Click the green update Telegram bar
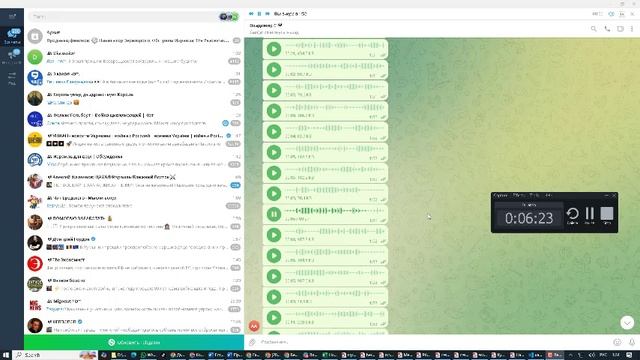 tap(134, 342)
